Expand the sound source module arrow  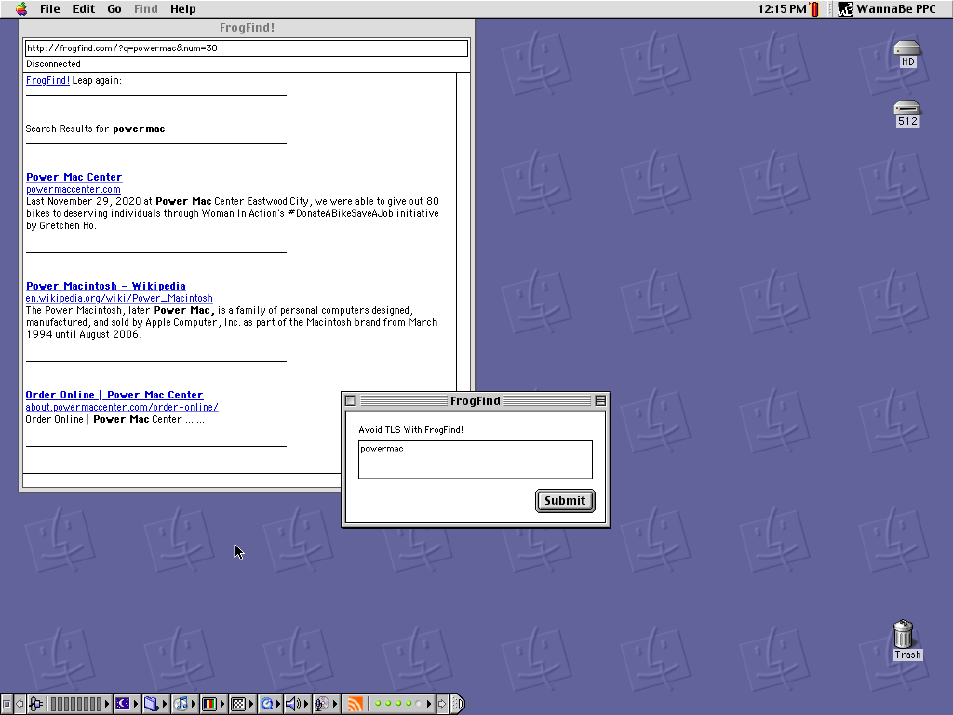point(335,704)
